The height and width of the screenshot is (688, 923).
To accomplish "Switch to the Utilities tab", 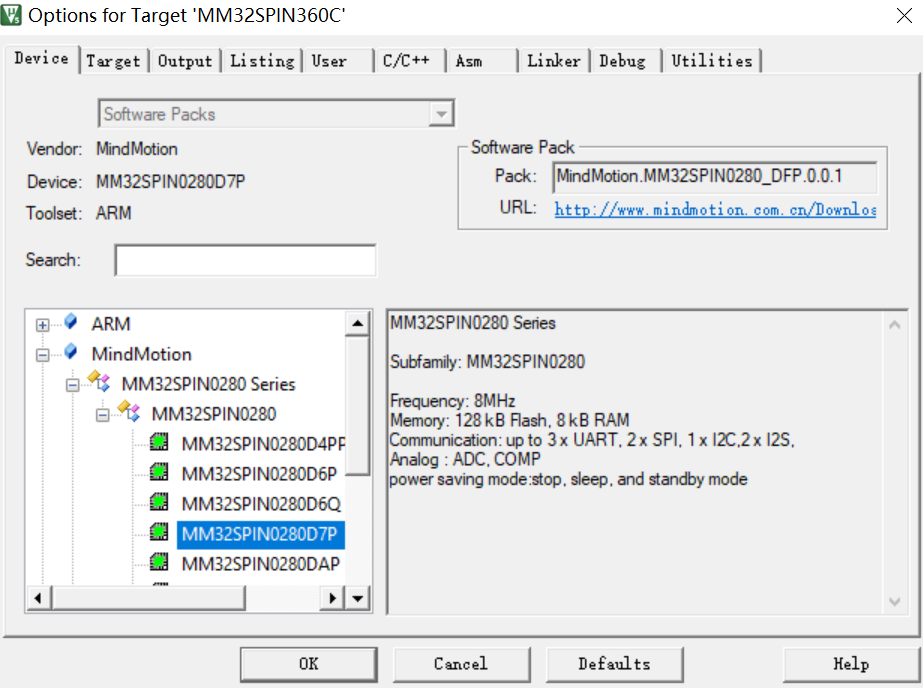I will [x=712, y=61].
